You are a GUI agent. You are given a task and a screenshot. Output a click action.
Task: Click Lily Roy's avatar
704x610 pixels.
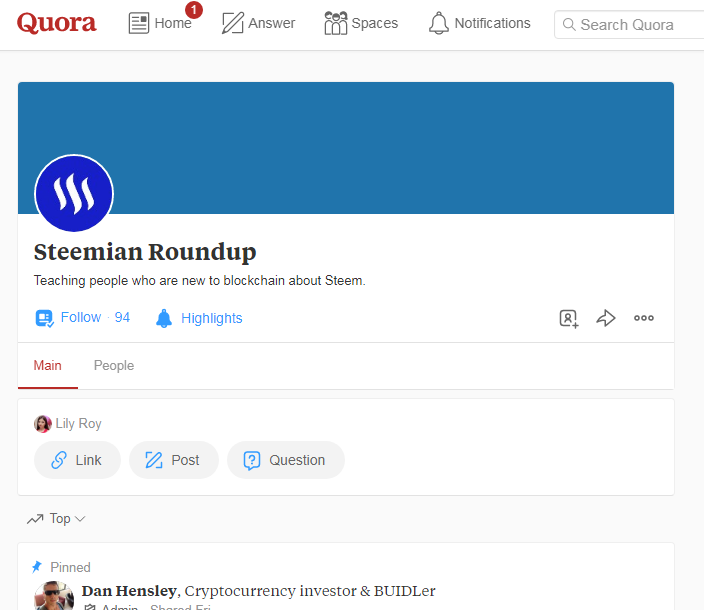[43, 424]
